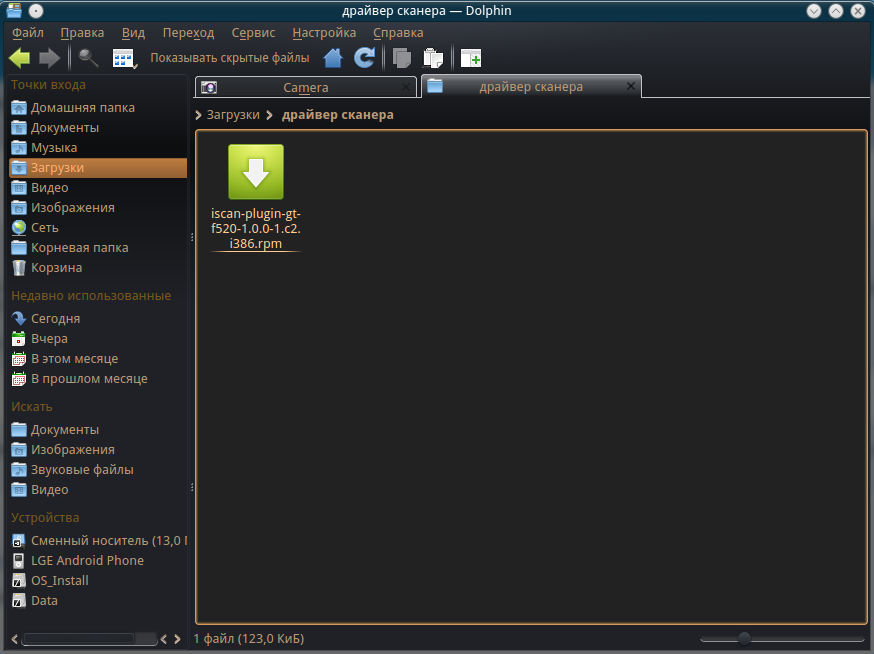Click драйвер сканера breadcrumb segment

[338, 115]
